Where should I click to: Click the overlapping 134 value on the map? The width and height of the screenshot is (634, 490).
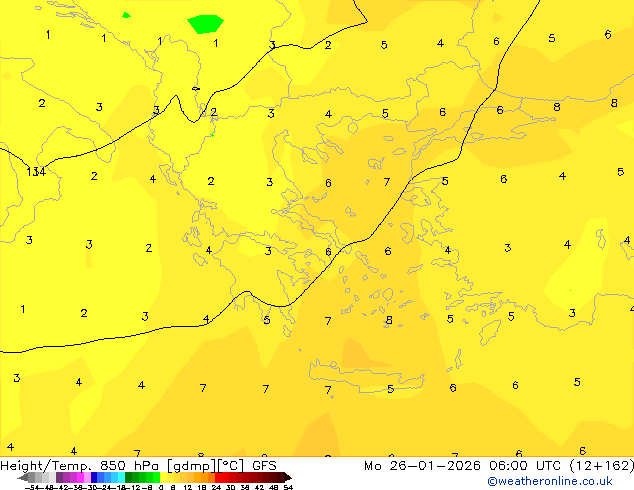click(x=36, y=172)
